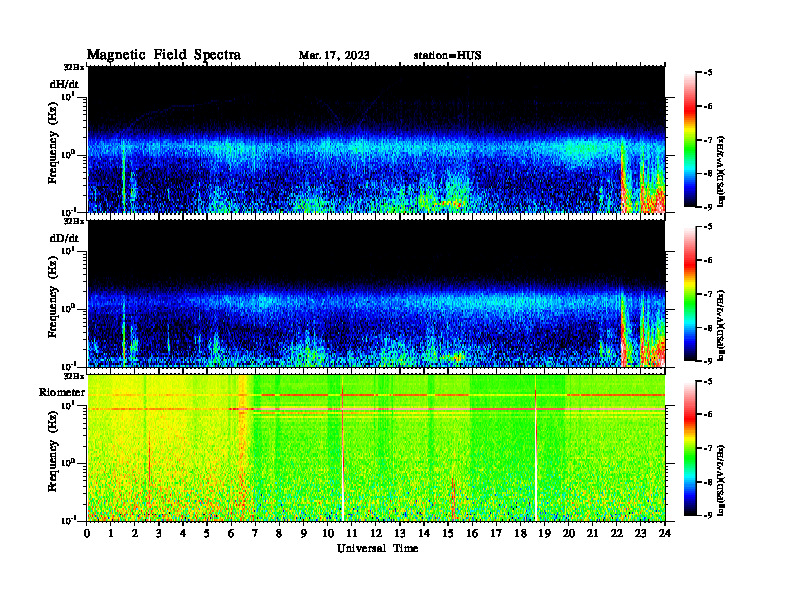Select the "dH/dt" panel label
The height and width of the screenshot is (612, 792).
(x=64, y=84)
